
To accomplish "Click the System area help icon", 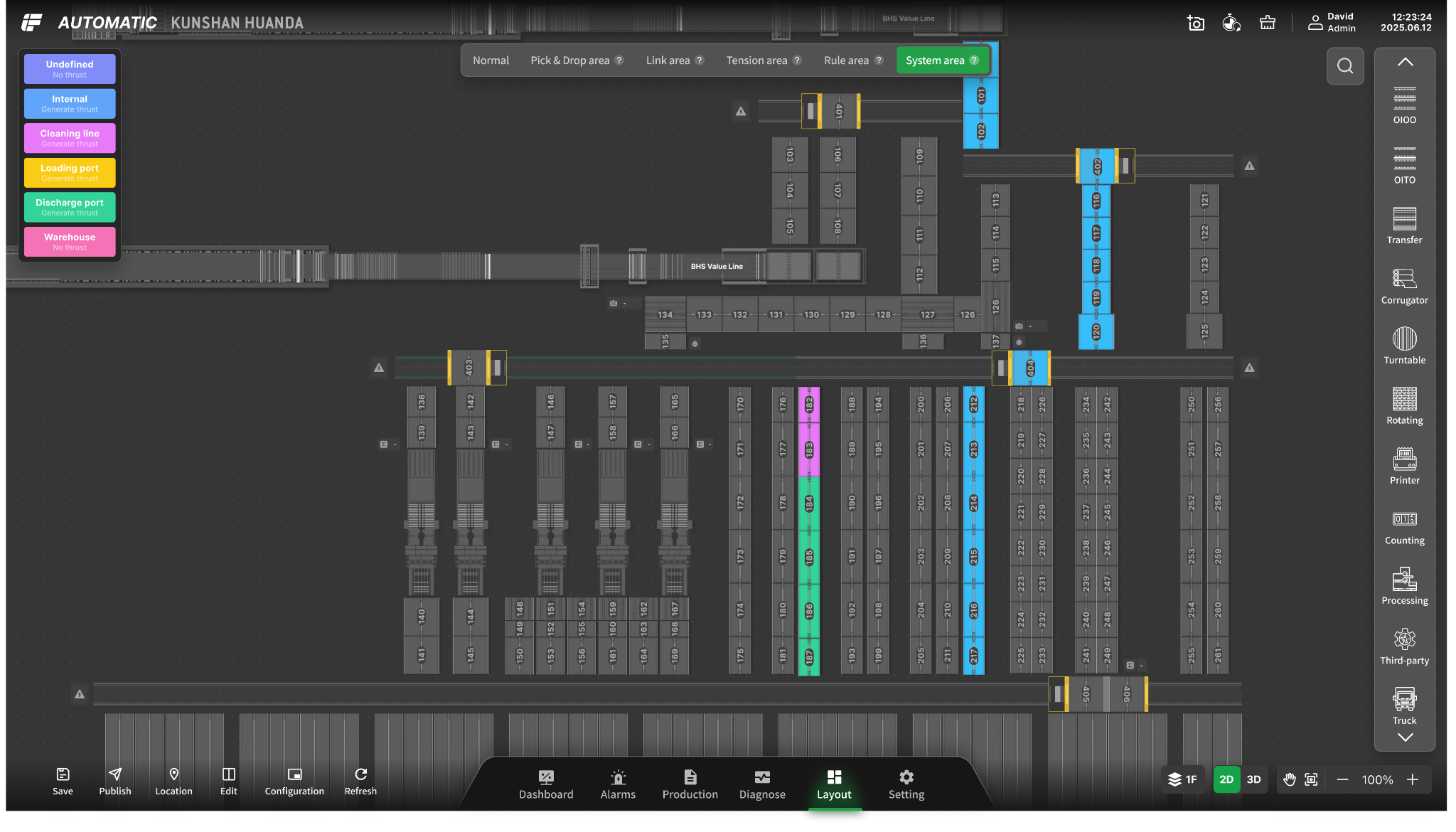I will 975,60.
